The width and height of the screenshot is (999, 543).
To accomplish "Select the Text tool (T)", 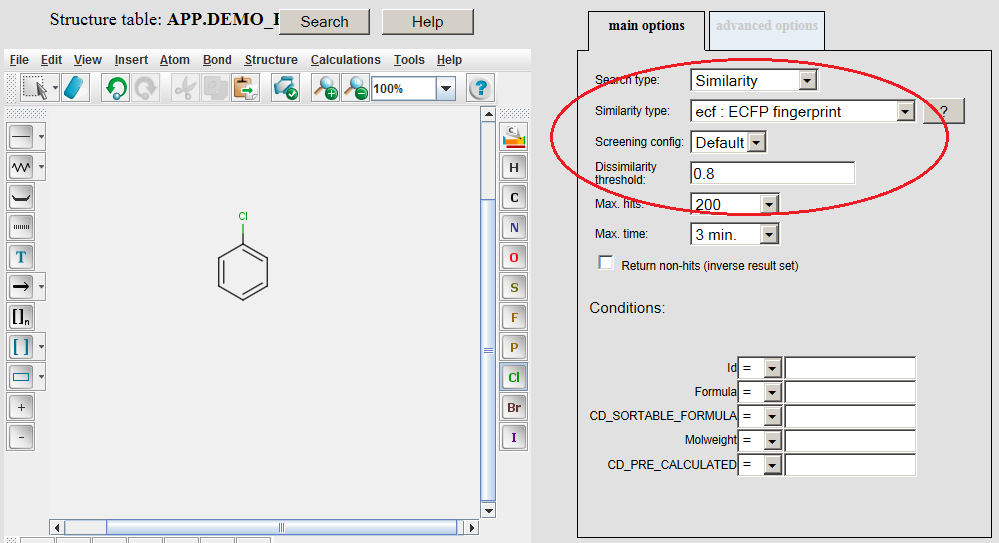I will [21, 256].
